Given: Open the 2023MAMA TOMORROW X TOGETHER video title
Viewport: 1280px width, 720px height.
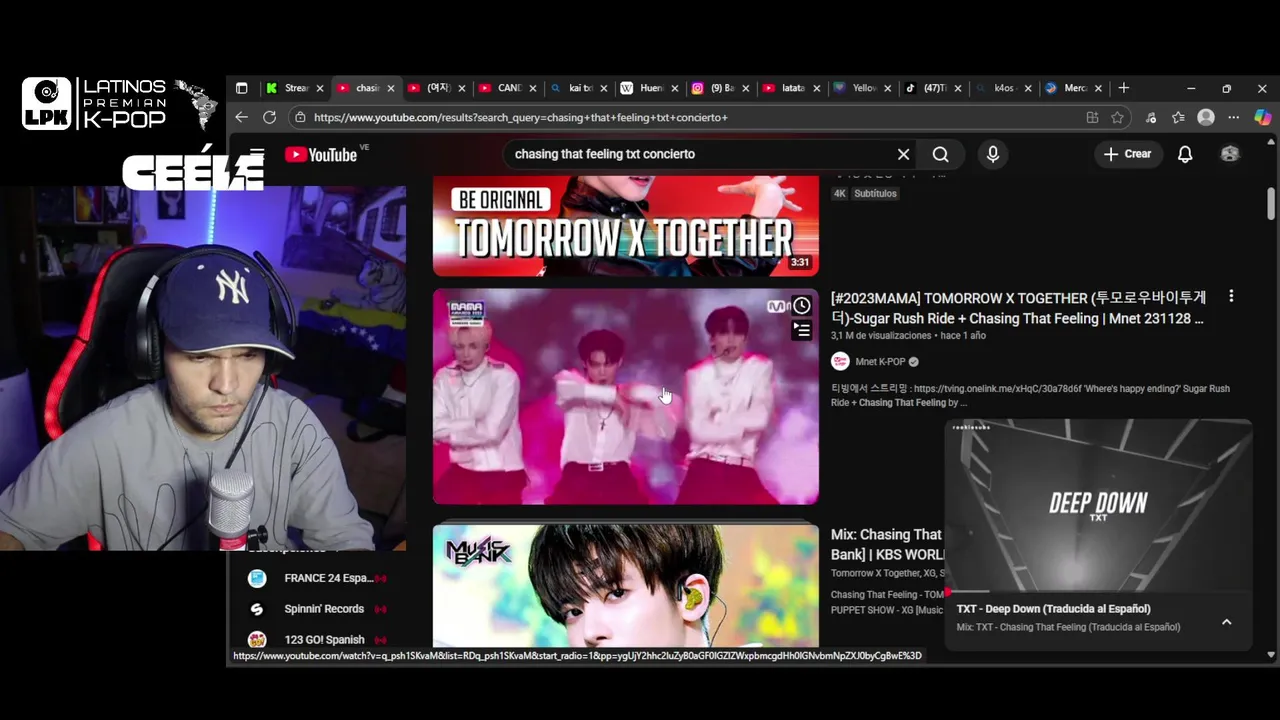Looking at the screenshot, I should tap(1018, 308).
